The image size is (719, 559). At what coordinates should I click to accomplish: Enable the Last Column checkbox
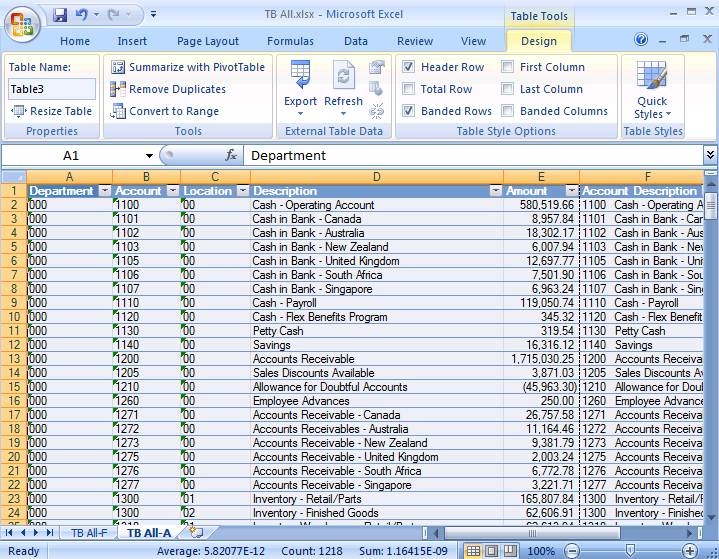507,89
